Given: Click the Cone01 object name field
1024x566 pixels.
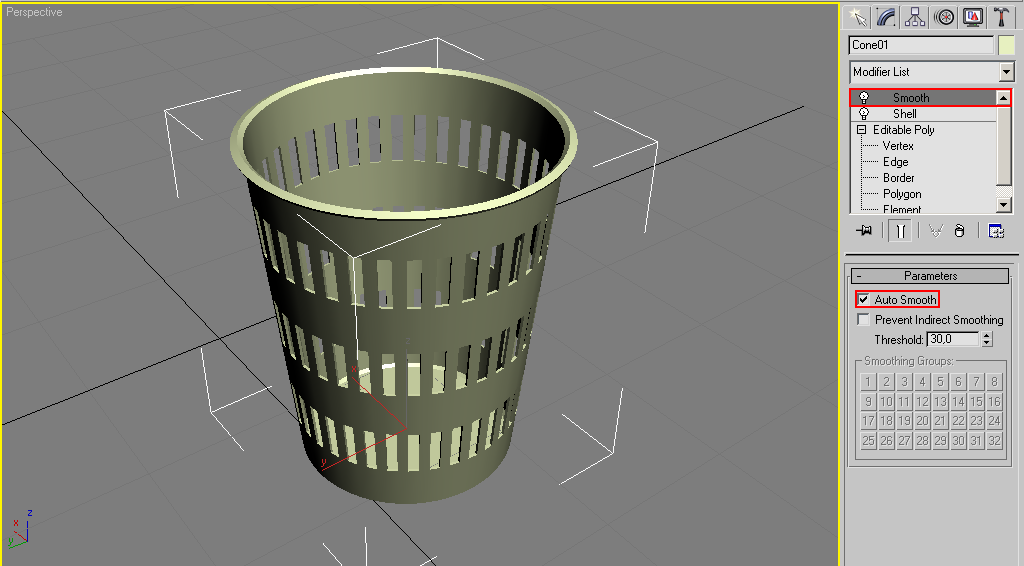Looking at the screenshot, I should [921, 45].
